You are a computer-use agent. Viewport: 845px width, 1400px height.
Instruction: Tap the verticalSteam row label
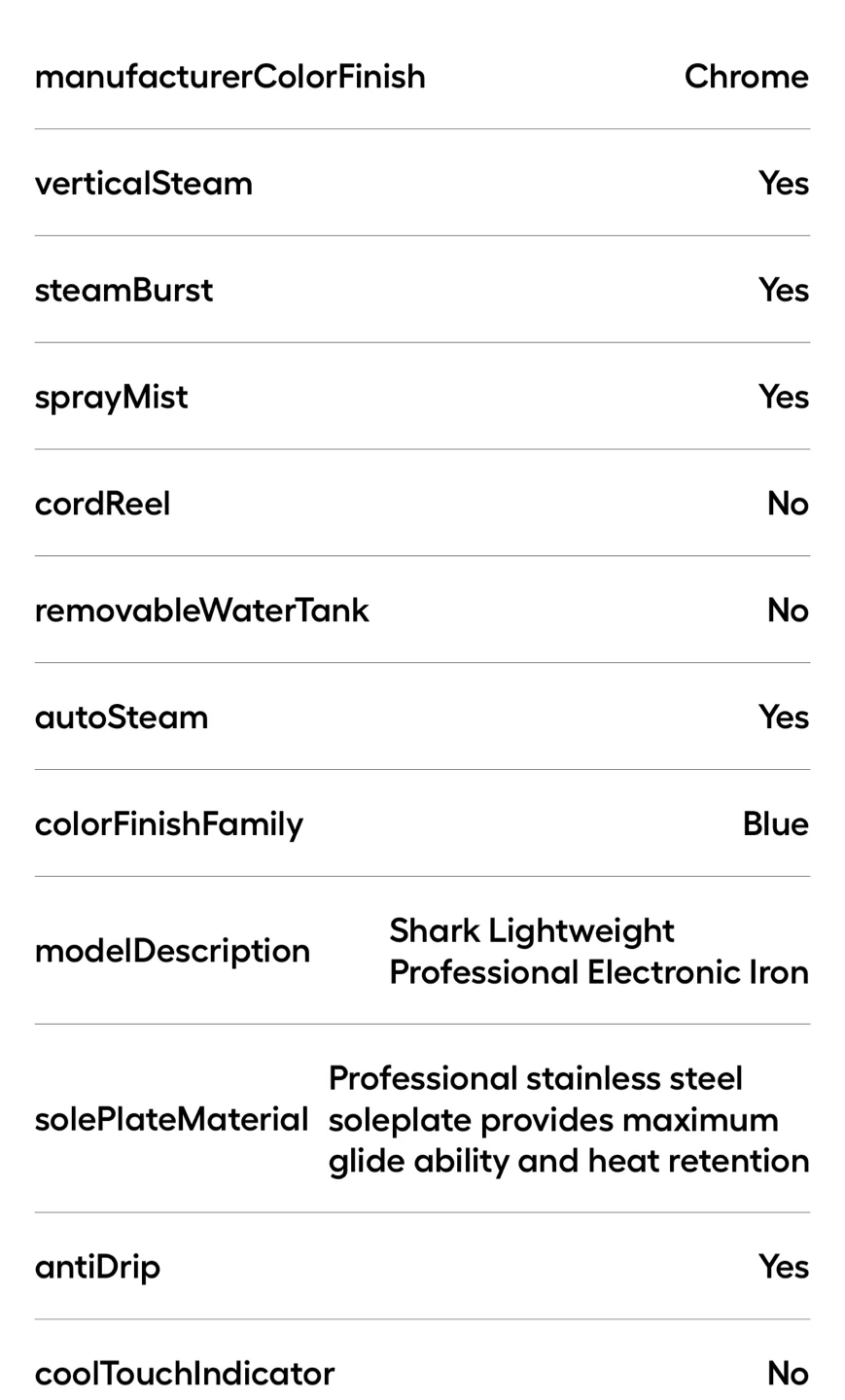coord(144,184)
